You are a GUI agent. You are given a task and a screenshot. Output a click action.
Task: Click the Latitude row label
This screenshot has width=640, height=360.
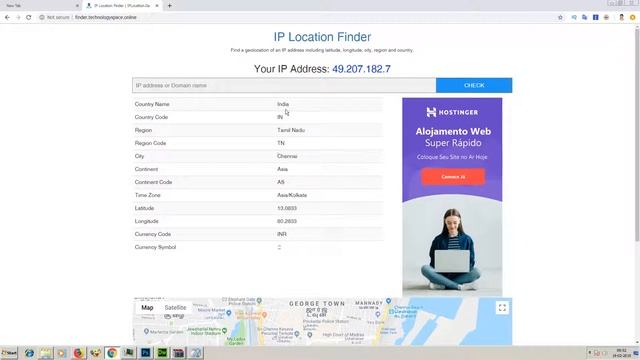144,208
